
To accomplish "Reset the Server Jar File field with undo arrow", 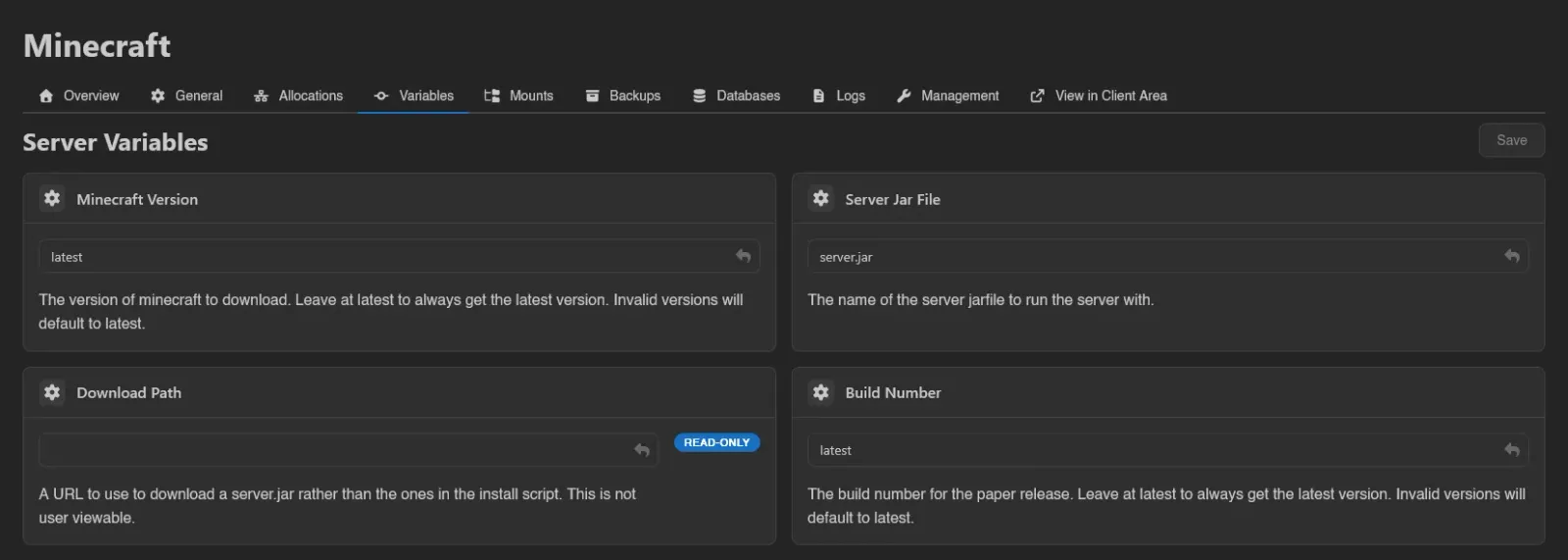I will [x=1512, y=256].
